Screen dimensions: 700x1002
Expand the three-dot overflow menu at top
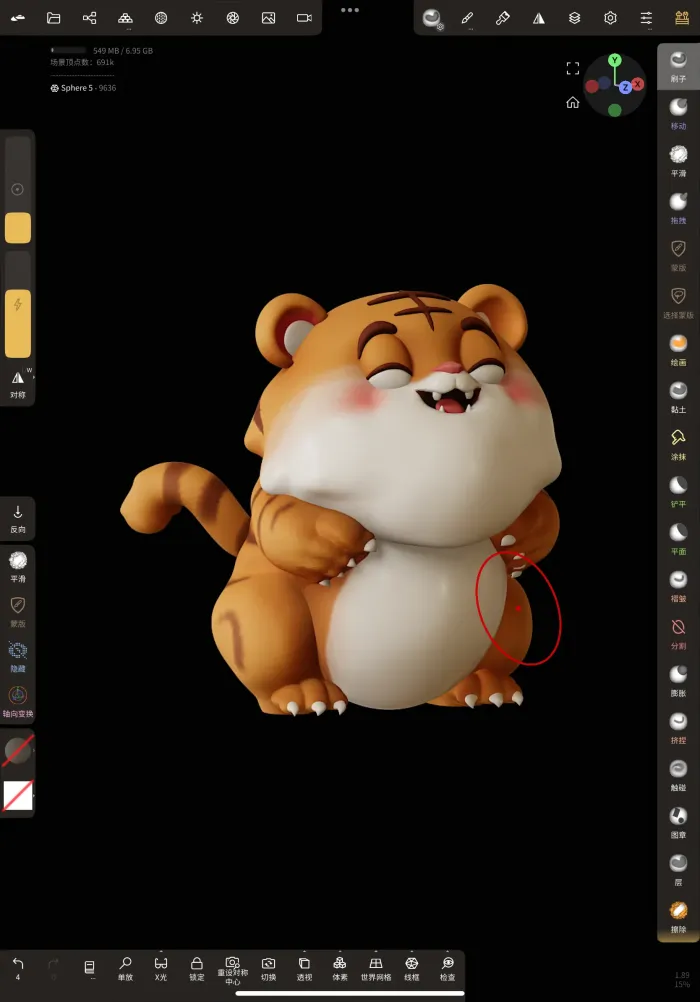coord(349,10)
